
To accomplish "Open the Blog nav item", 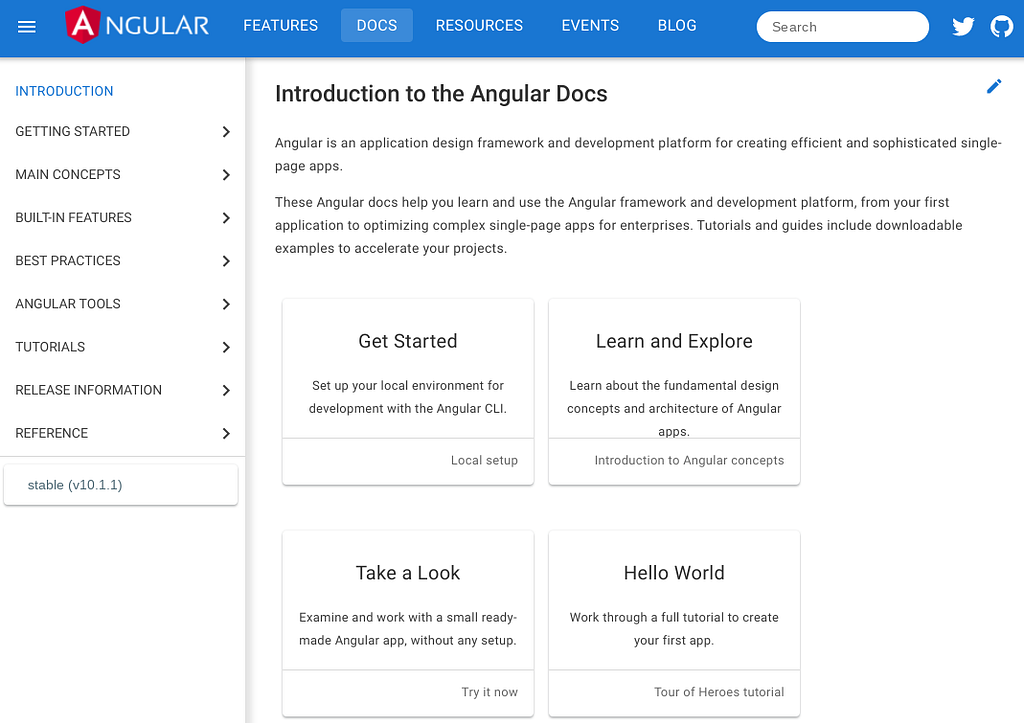I will point(677,25).
